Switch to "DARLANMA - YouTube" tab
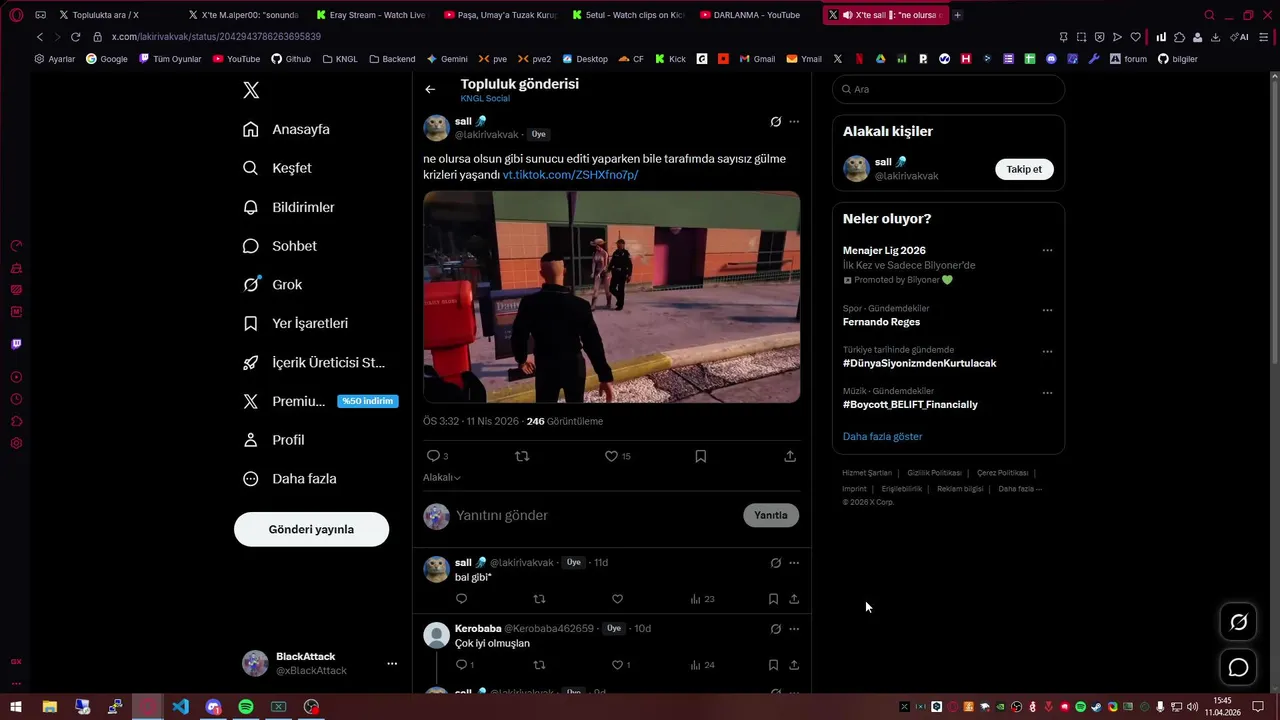The width and height of the screenshot is (1280, 720). (756, 15)
